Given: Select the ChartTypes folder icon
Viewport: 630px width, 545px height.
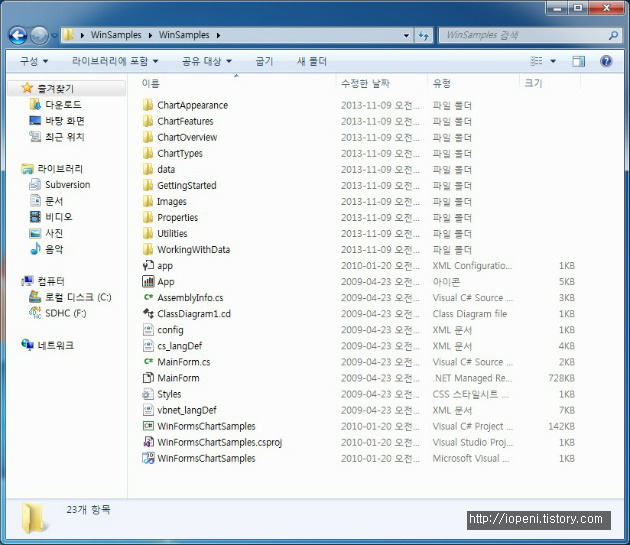Looking at the screenshot, I should [148, 153].
